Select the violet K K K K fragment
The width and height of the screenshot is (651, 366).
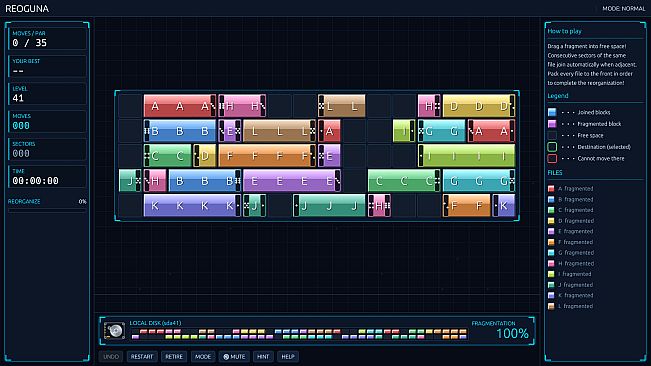pos(192,205)
